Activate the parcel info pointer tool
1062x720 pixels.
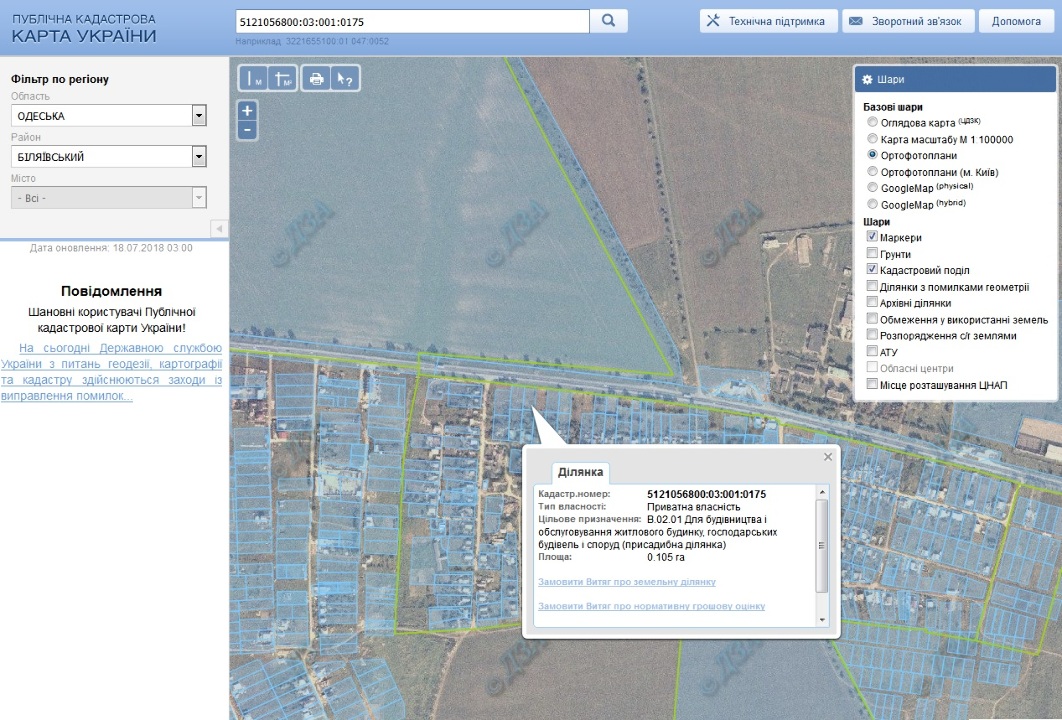pyautogui.click(x=344, y=79)
